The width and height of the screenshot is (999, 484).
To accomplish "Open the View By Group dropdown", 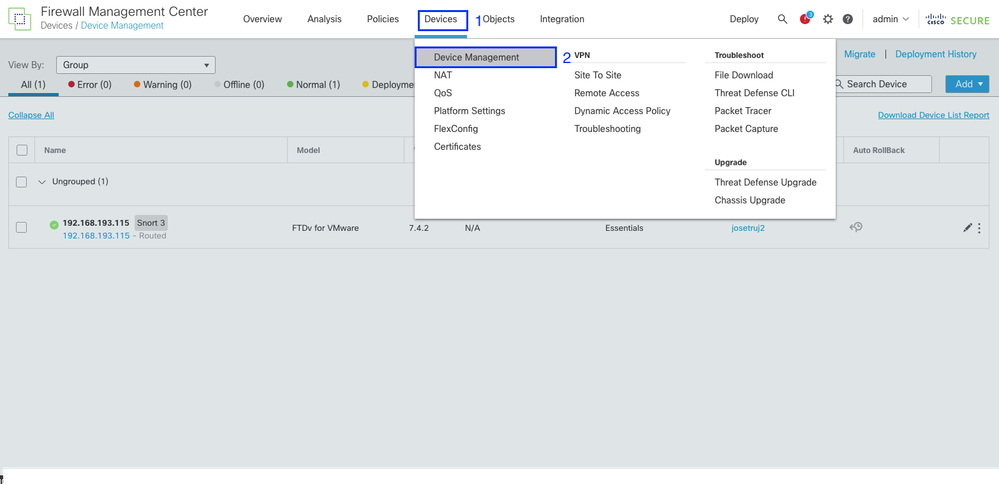I will (136, 65).
